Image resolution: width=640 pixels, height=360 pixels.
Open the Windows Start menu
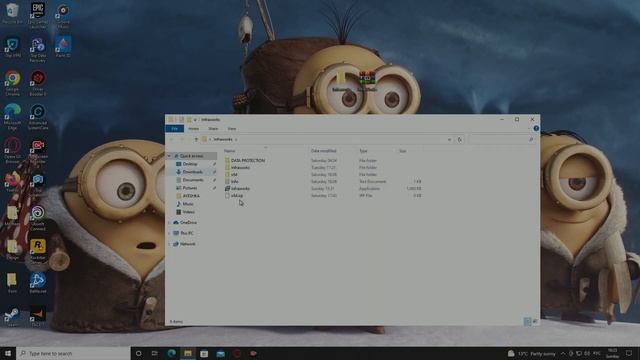[x=8, y=353]
